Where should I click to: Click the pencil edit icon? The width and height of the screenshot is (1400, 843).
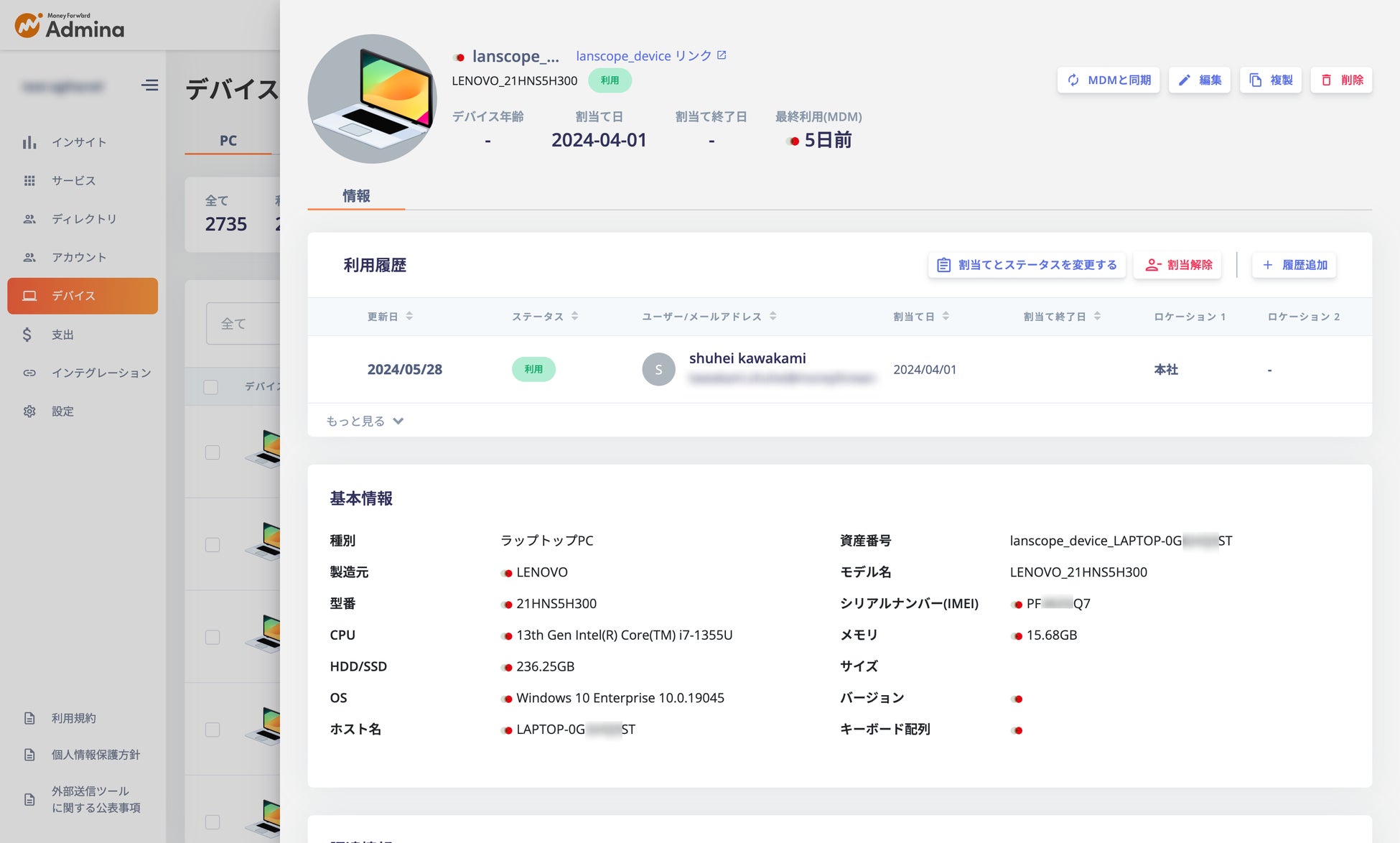coord(1185,80)
